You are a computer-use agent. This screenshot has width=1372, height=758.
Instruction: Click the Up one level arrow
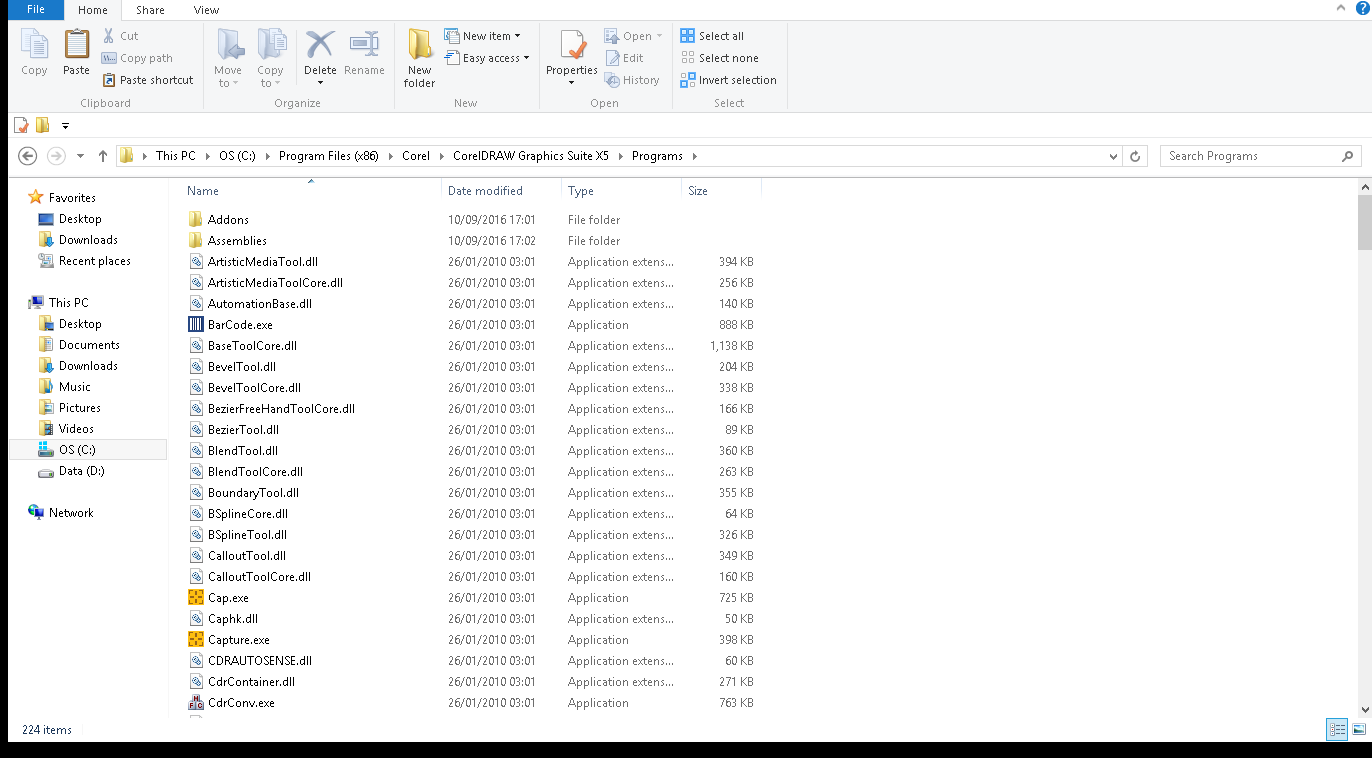tap(103, 156)
